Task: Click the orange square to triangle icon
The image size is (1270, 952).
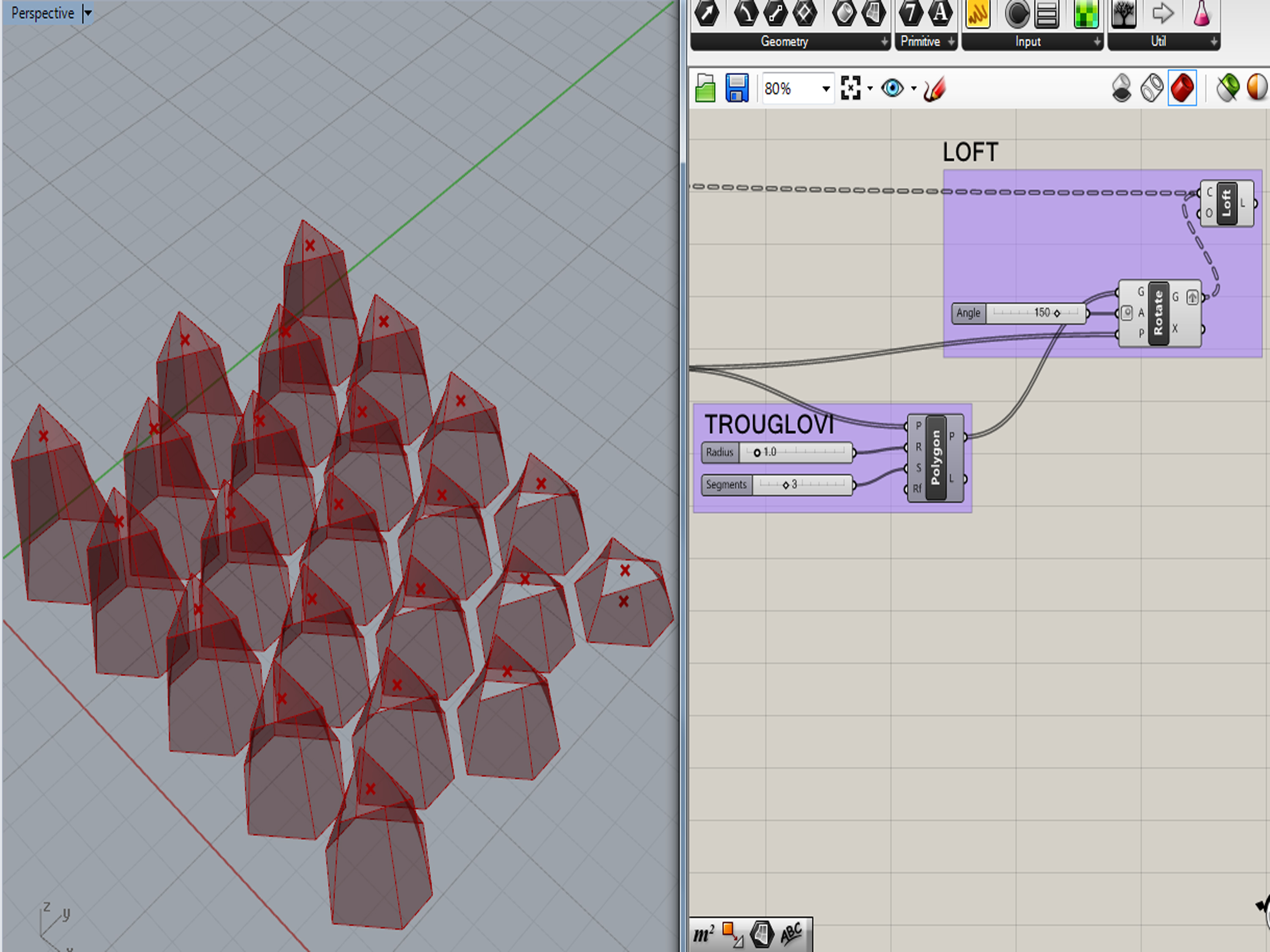Action: click(x=732, y=934)
